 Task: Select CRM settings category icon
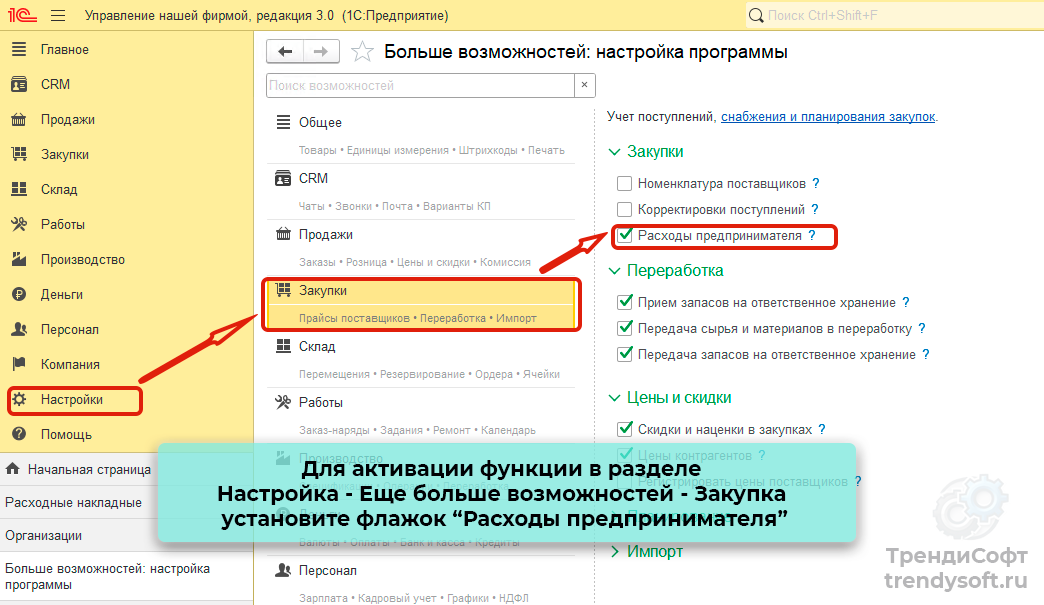pos(284,178)
